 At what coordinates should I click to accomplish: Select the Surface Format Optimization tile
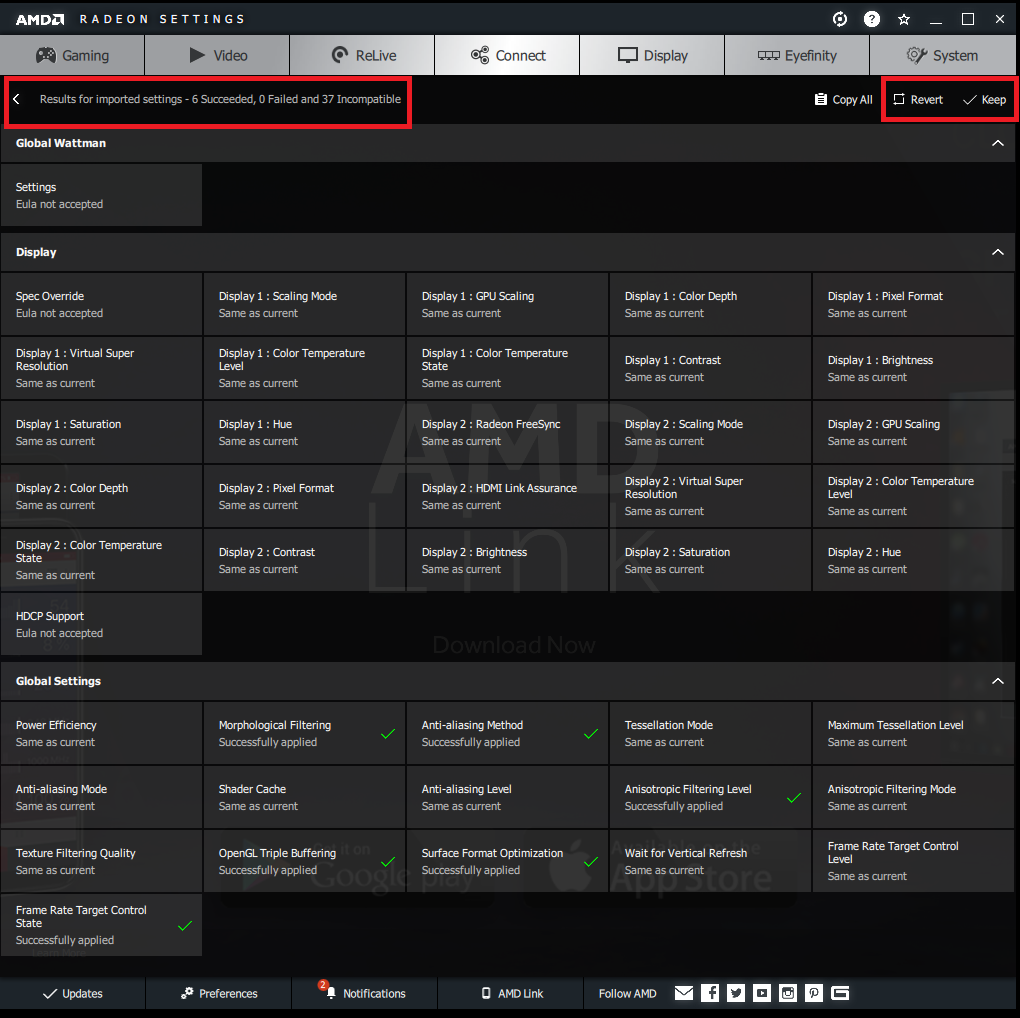click(507, 861)
